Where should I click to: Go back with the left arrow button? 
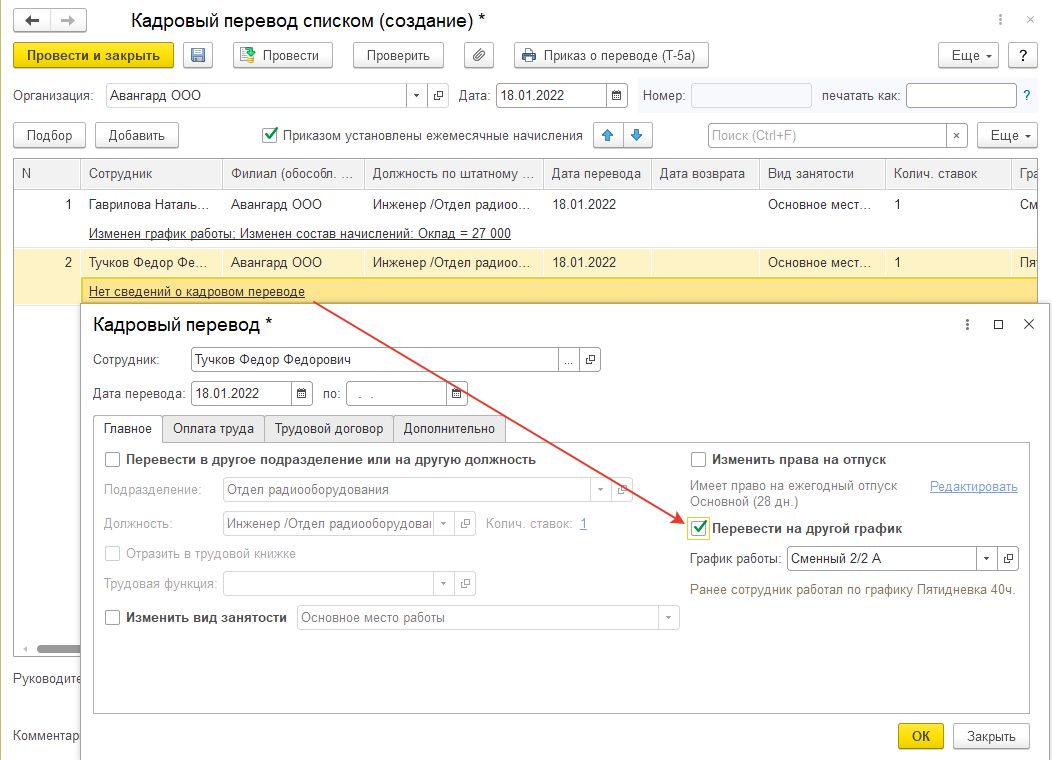point(32,21)
